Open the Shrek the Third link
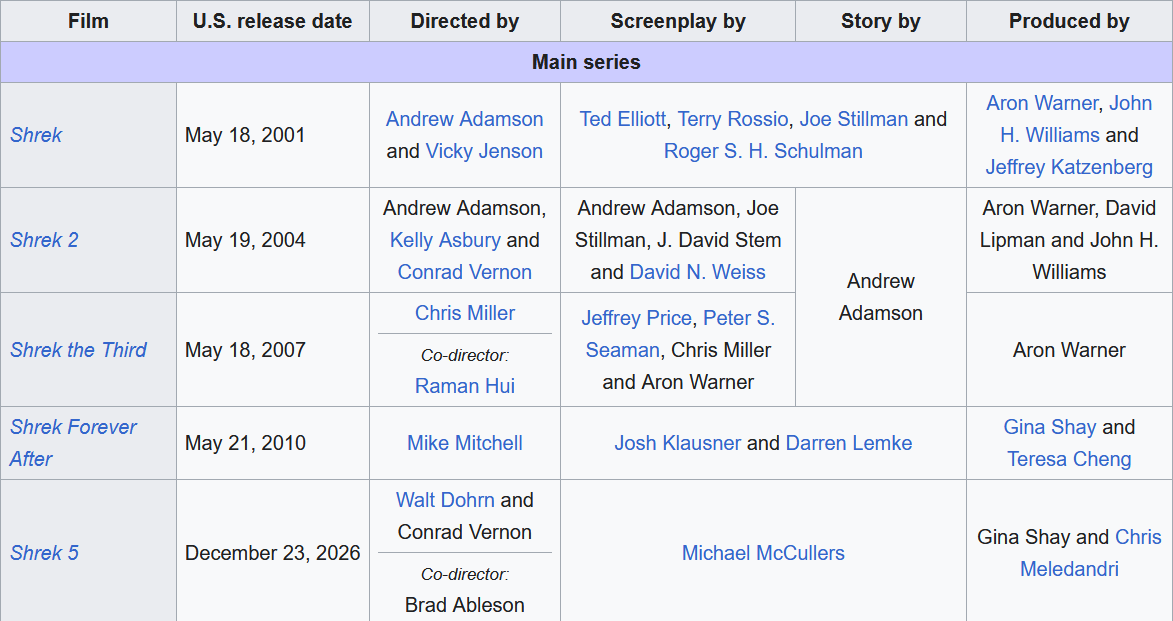 click(x=79, y=350)
